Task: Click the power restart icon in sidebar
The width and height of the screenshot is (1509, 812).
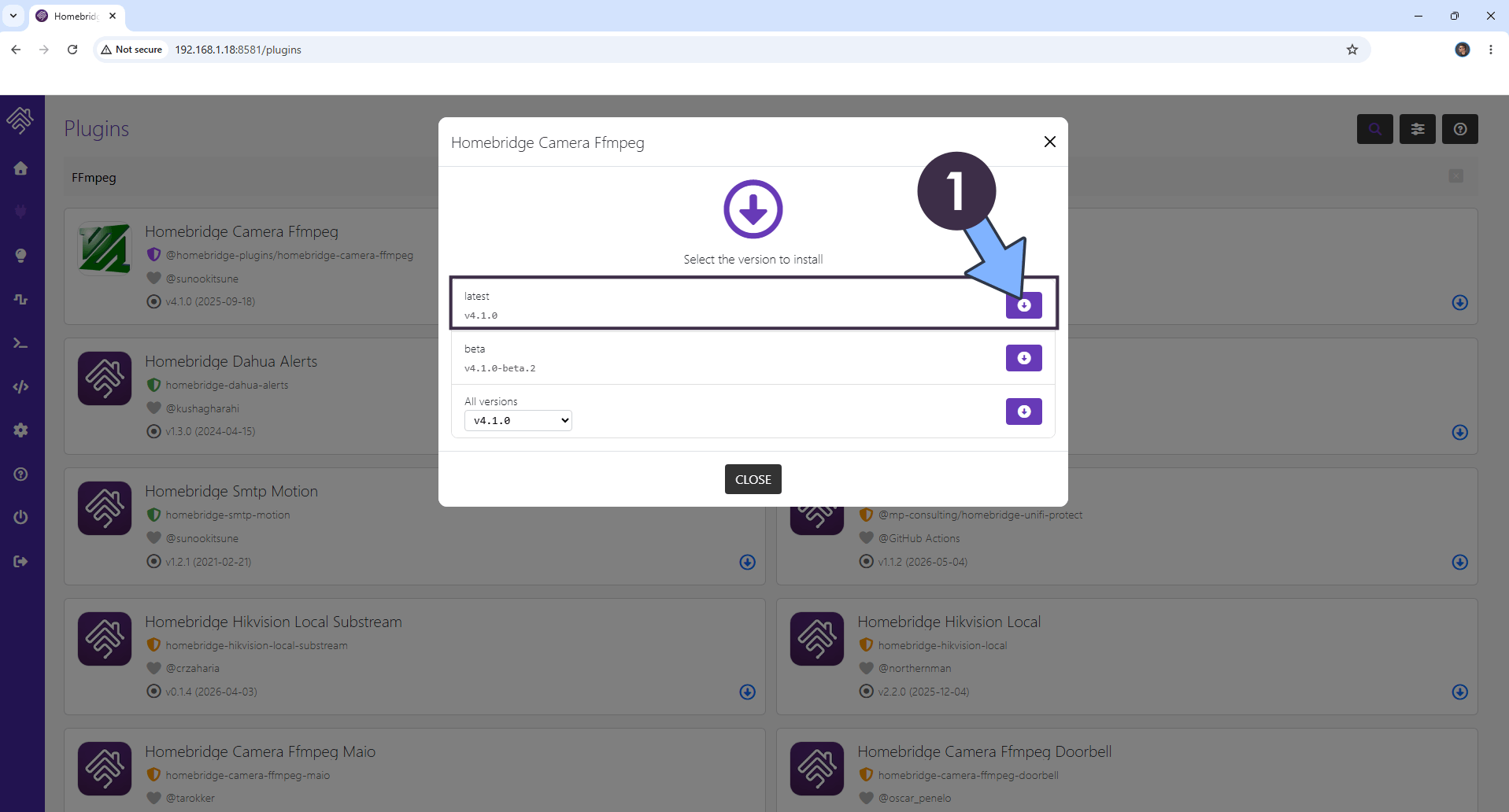Action: click(21, 518)
